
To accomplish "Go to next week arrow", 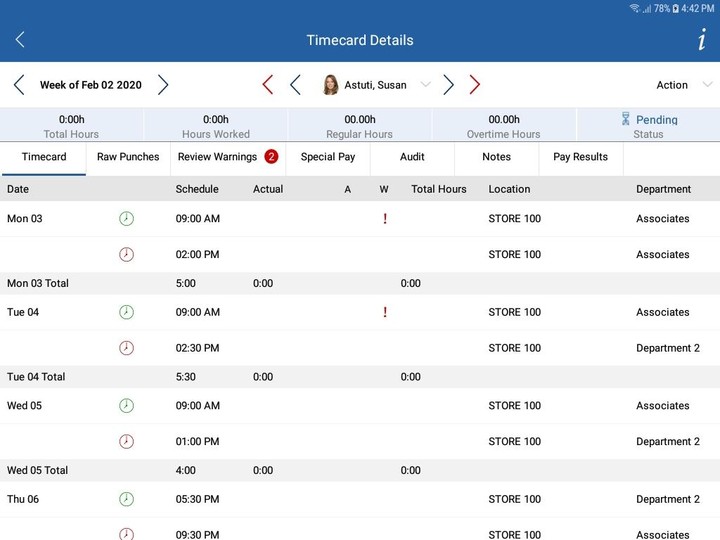I will (x=163, y=85).
